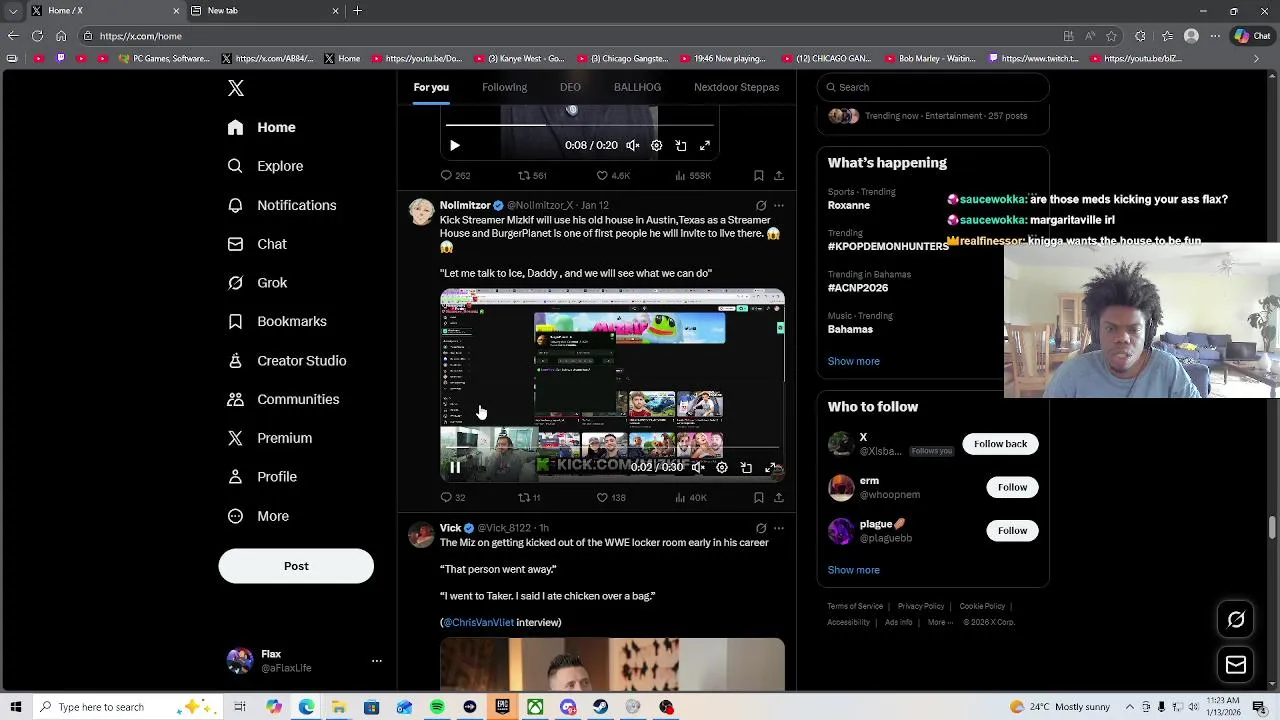Open Steam from Windows taskbar
Viewport: 1280px width, 720px height.
600,707
